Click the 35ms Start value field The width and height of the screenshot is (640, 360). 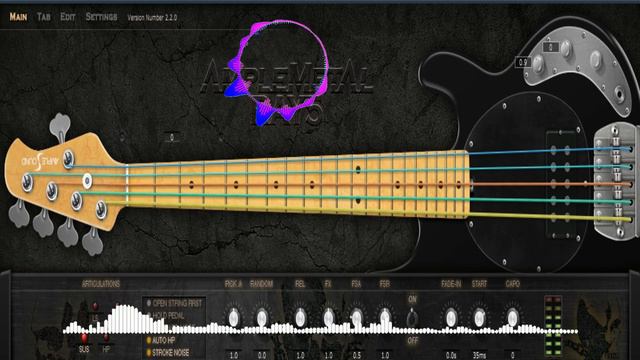(480, 355)
